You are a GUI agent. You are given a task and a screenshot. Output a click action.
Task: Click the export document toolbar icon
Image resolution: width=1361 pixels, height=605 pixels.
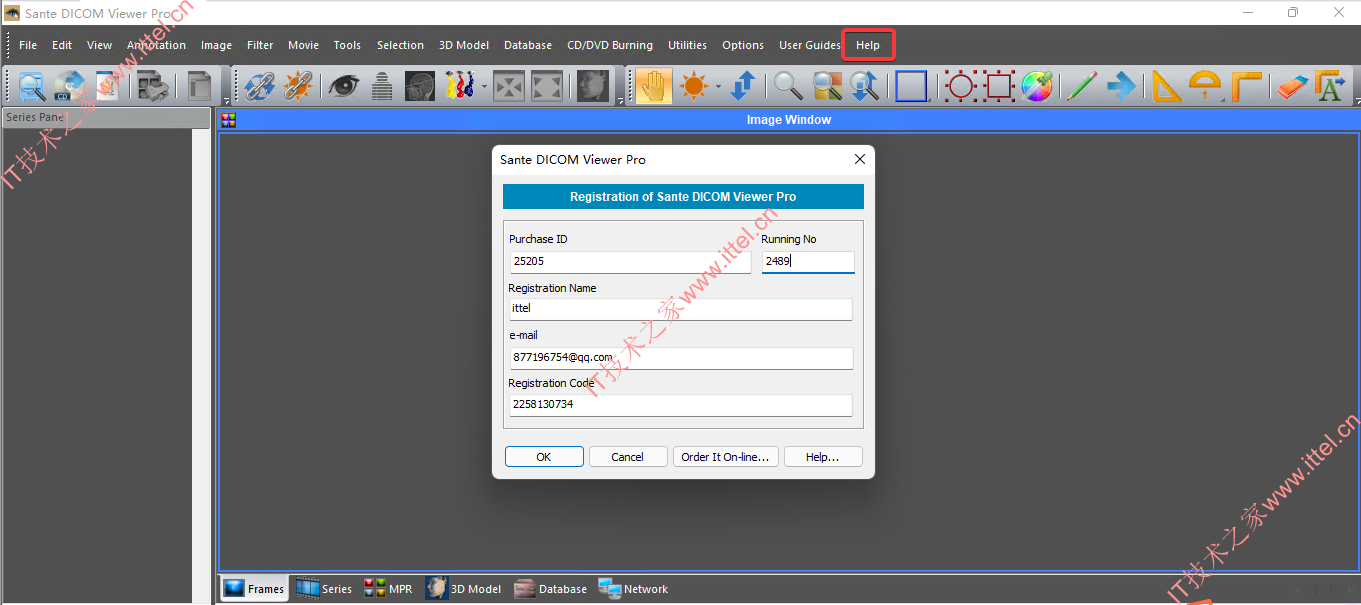click(107, 86)
